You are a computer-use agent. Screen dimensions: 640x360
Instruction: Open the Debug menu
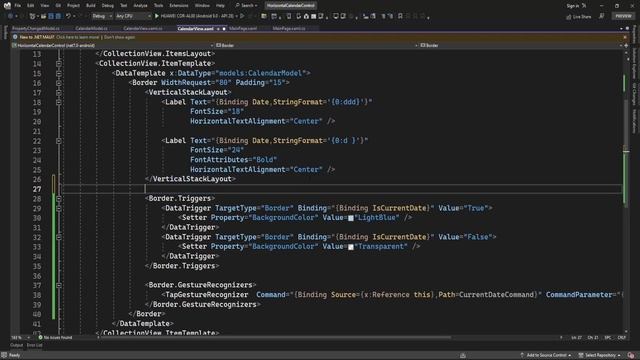pos(108,5)
